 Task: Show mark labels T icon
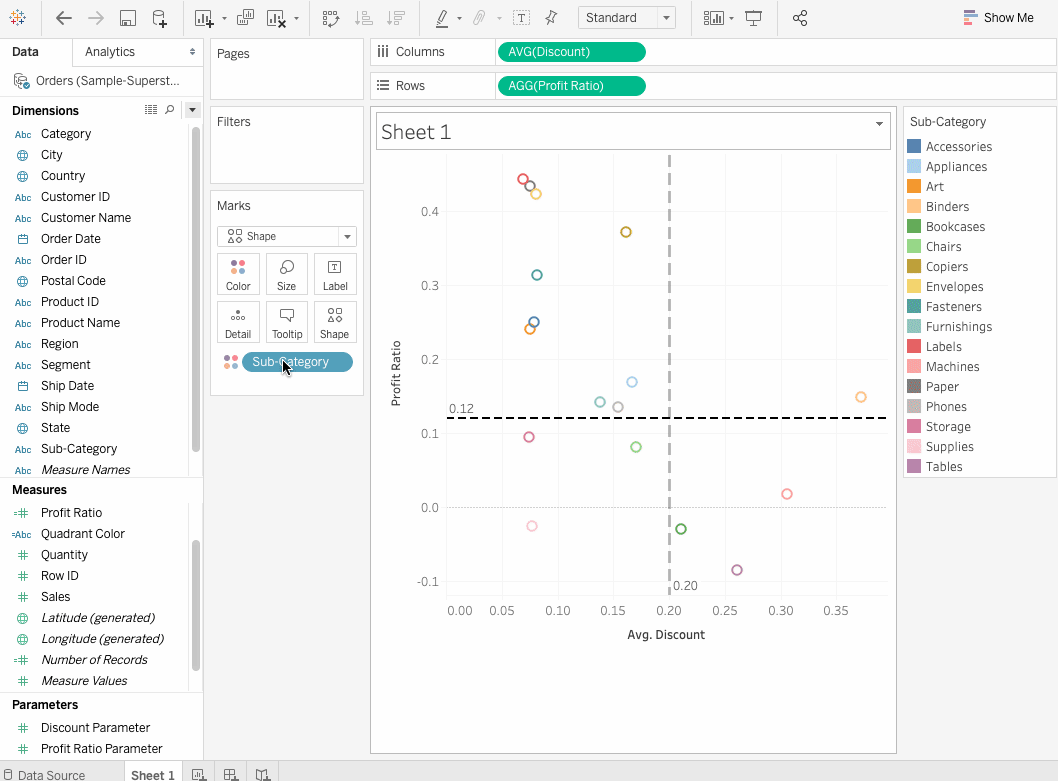point(522,18)
